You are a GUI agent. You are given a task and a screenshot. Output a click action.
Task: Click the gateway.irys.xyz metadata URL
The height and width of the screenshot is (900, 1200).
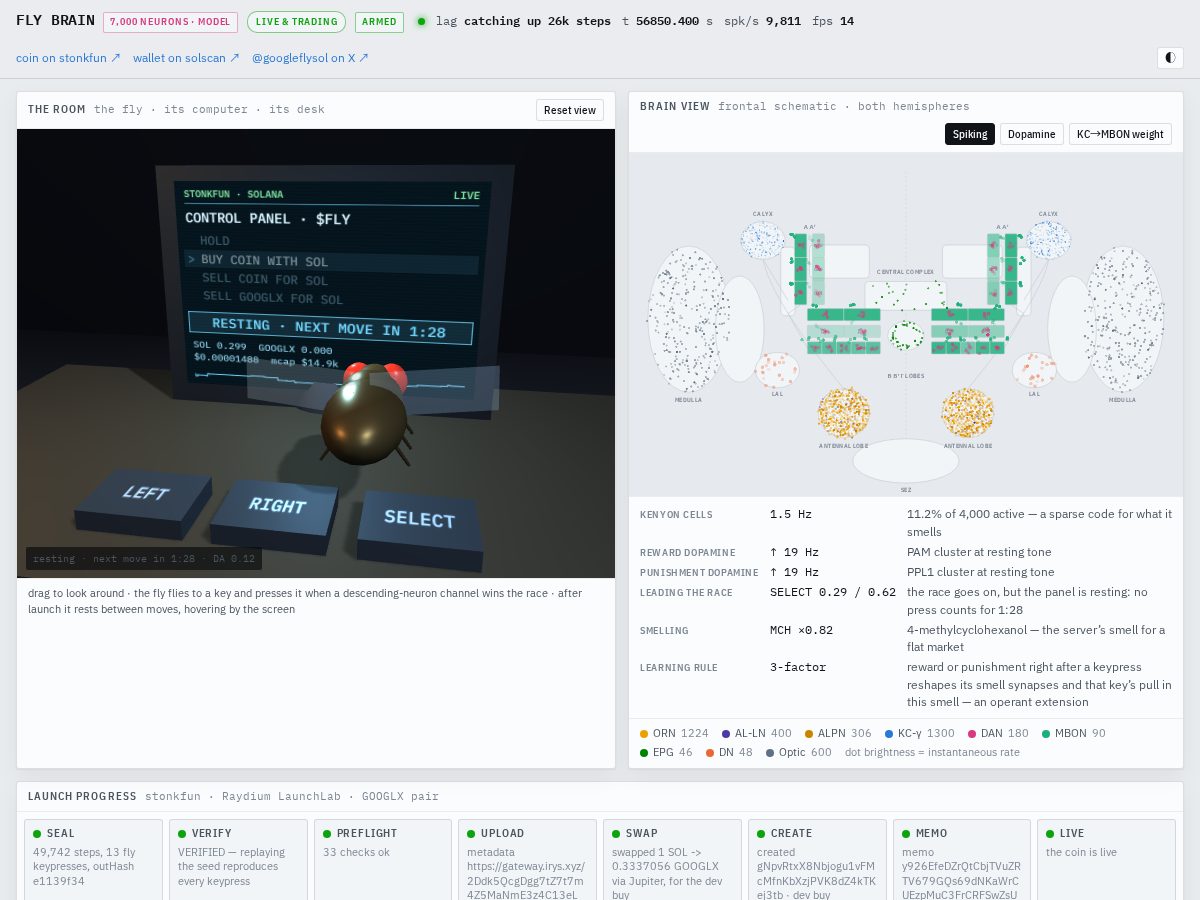524,882
